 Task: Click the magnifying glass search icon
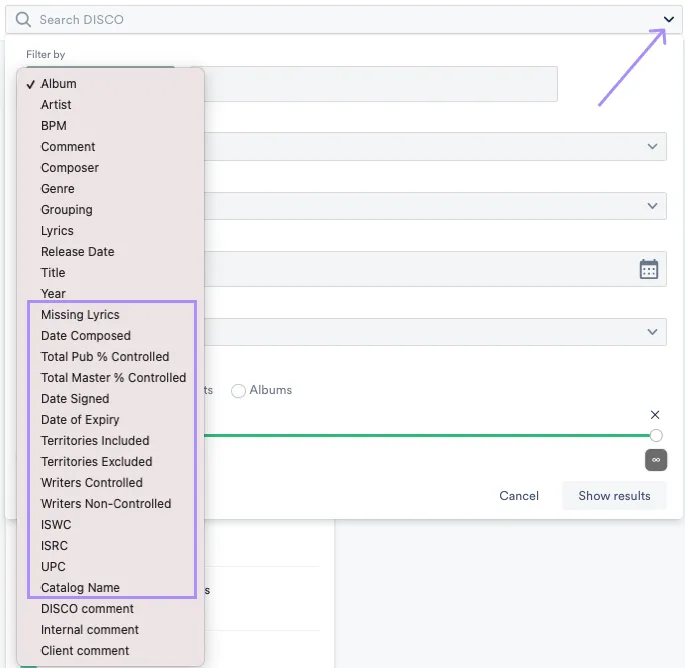(23, 19)
